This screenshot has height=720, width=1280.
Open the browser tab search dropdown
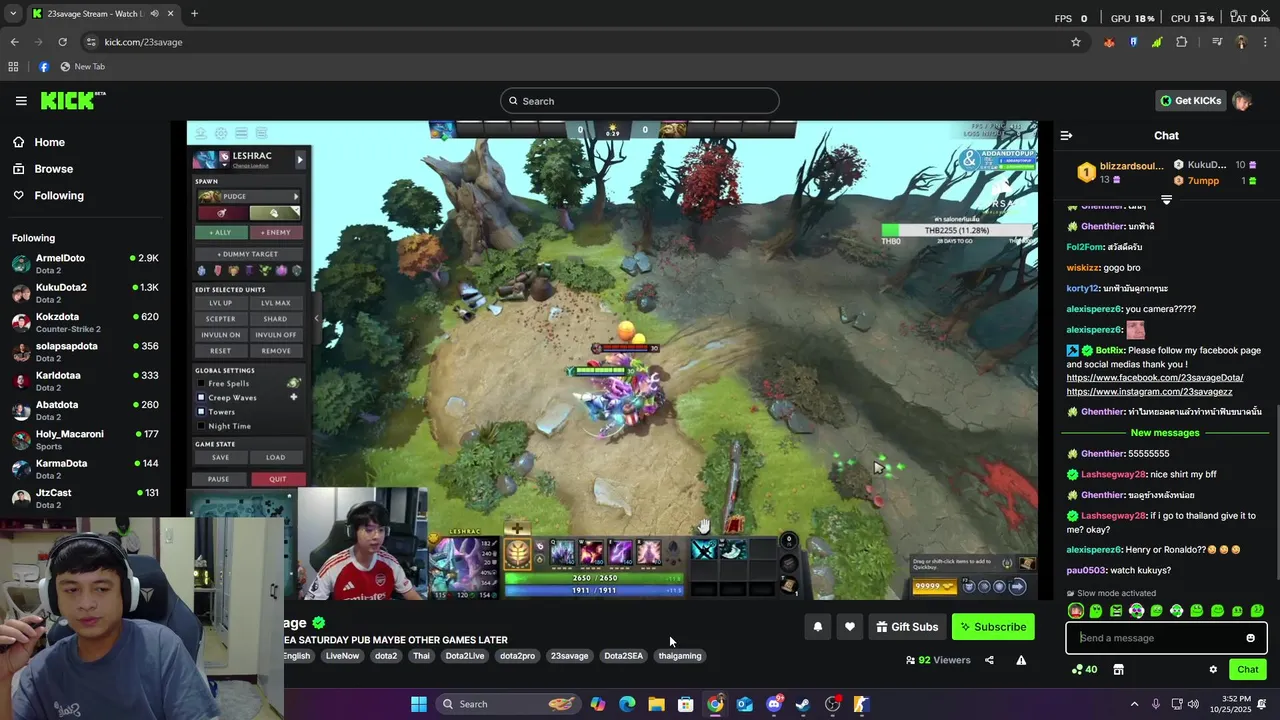pos(14,14)
